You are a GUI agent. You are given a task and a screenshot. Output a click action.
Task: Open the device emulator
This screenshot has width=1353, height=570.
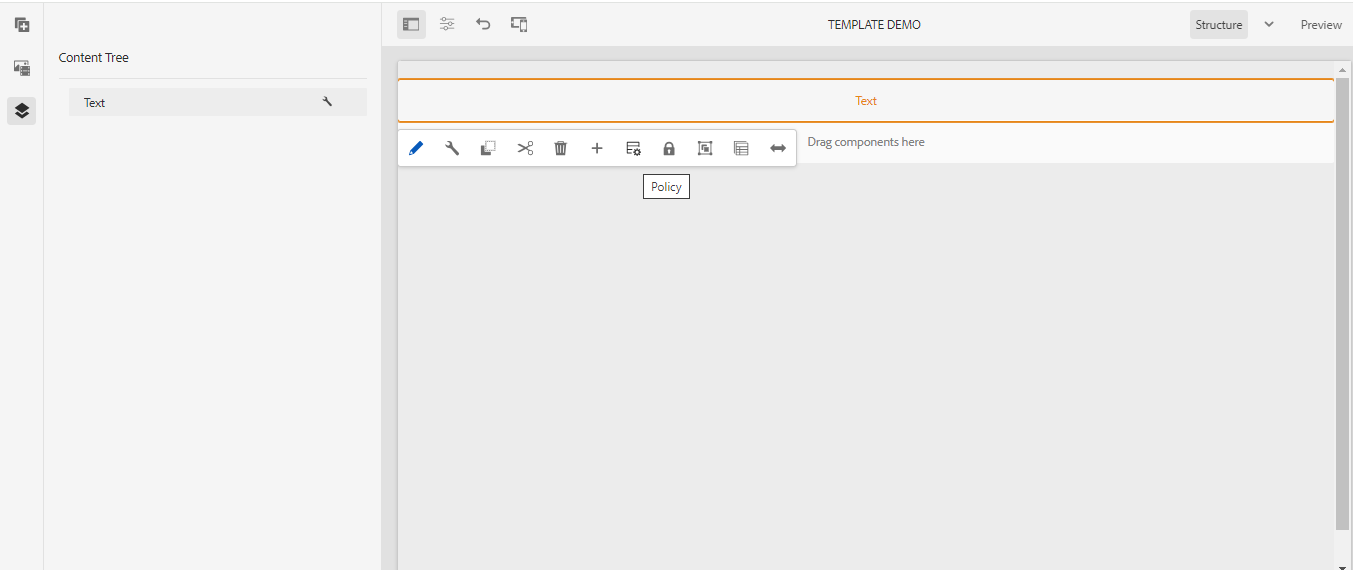(x=519, y=24)
